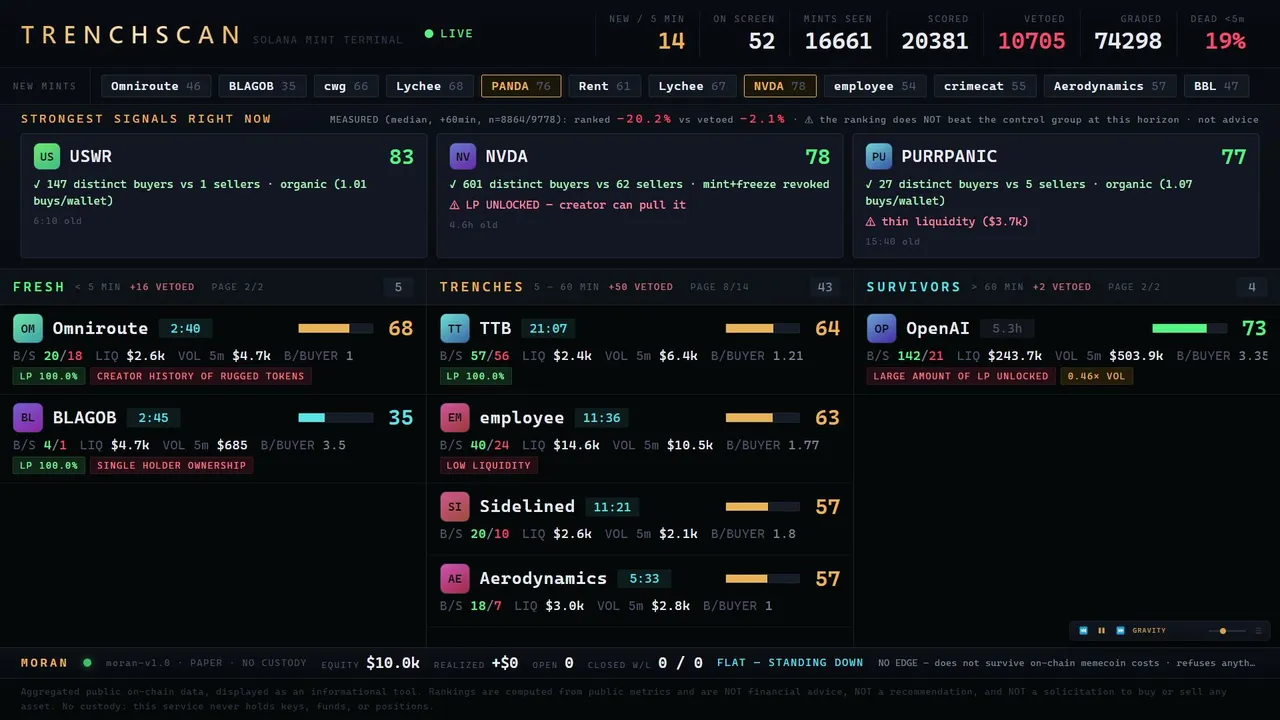Click the Sidelined token name
This screenshot has width=1280, height=720.
click(x=527, y=506)
